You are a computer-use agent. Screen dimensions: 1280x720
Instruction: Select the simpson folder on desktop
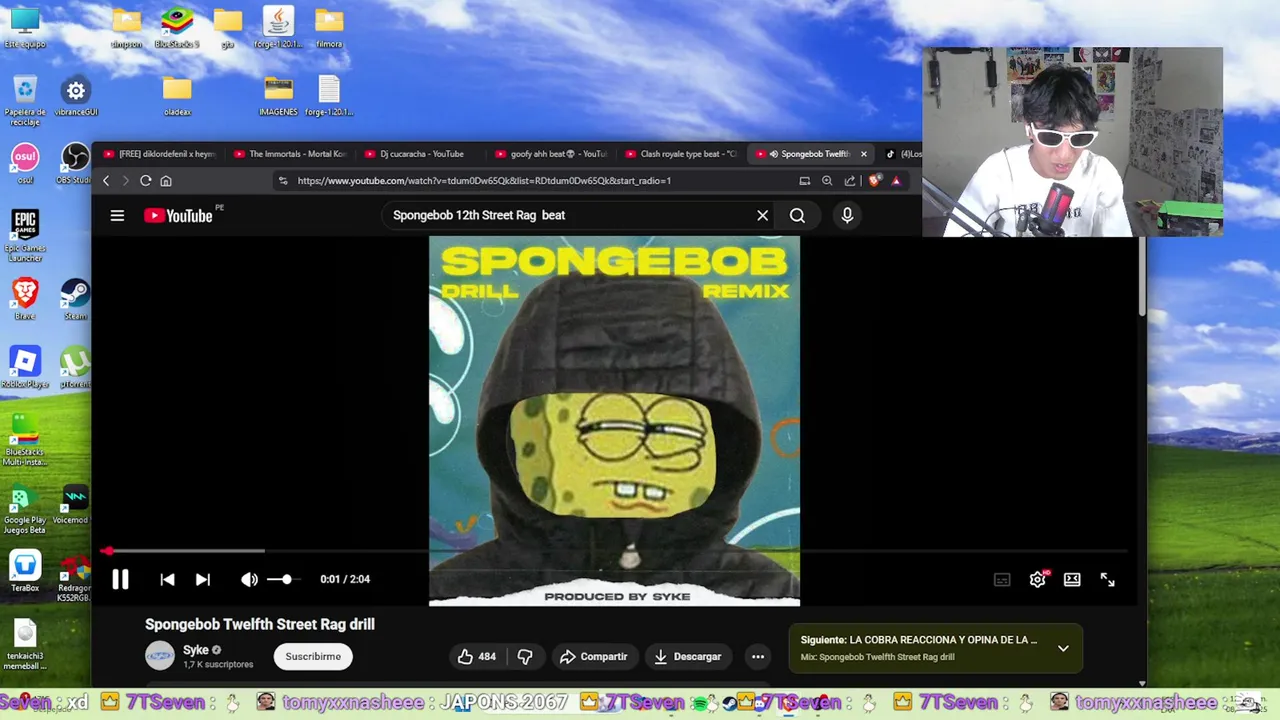(x=127, y=28)
